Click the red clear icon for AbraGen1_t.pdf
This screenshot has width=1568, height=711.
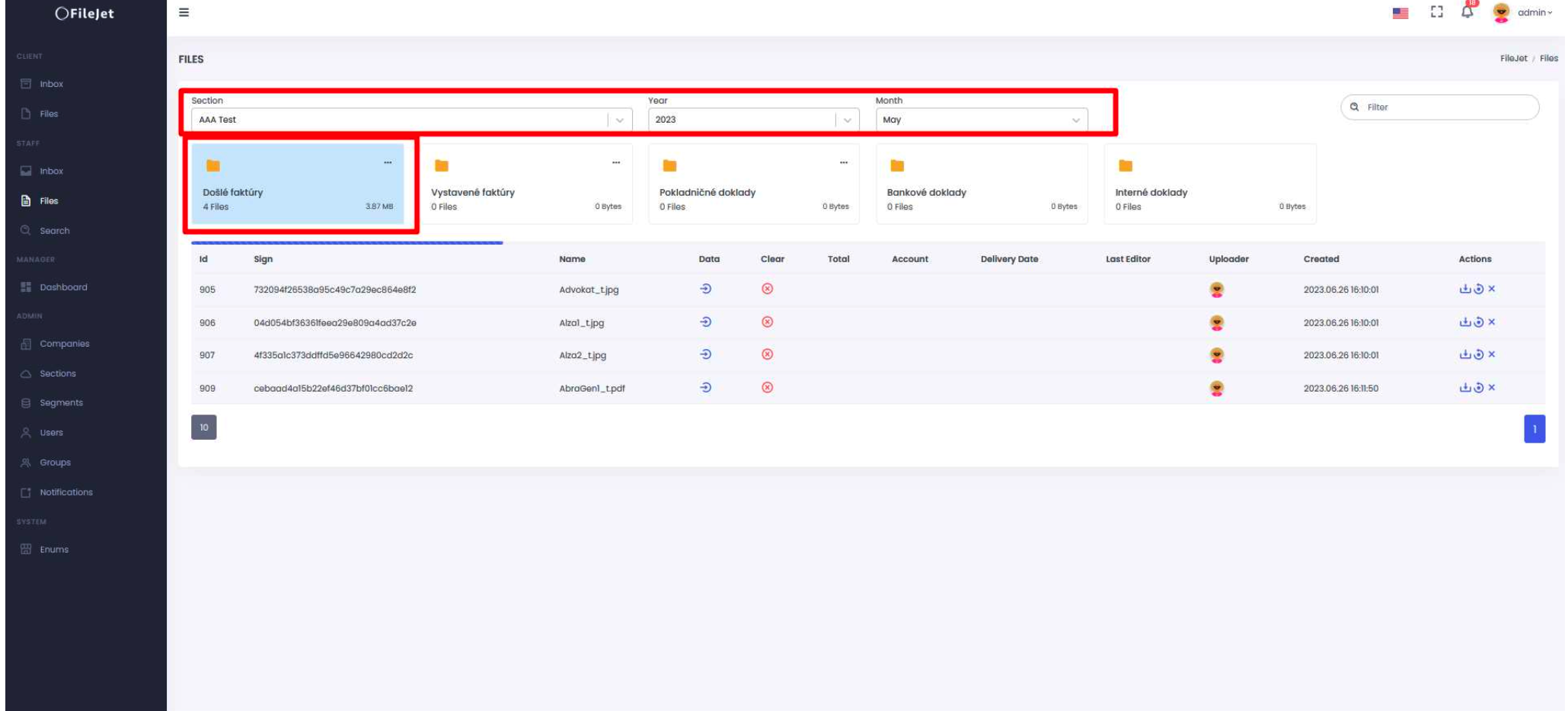(767, 388)
